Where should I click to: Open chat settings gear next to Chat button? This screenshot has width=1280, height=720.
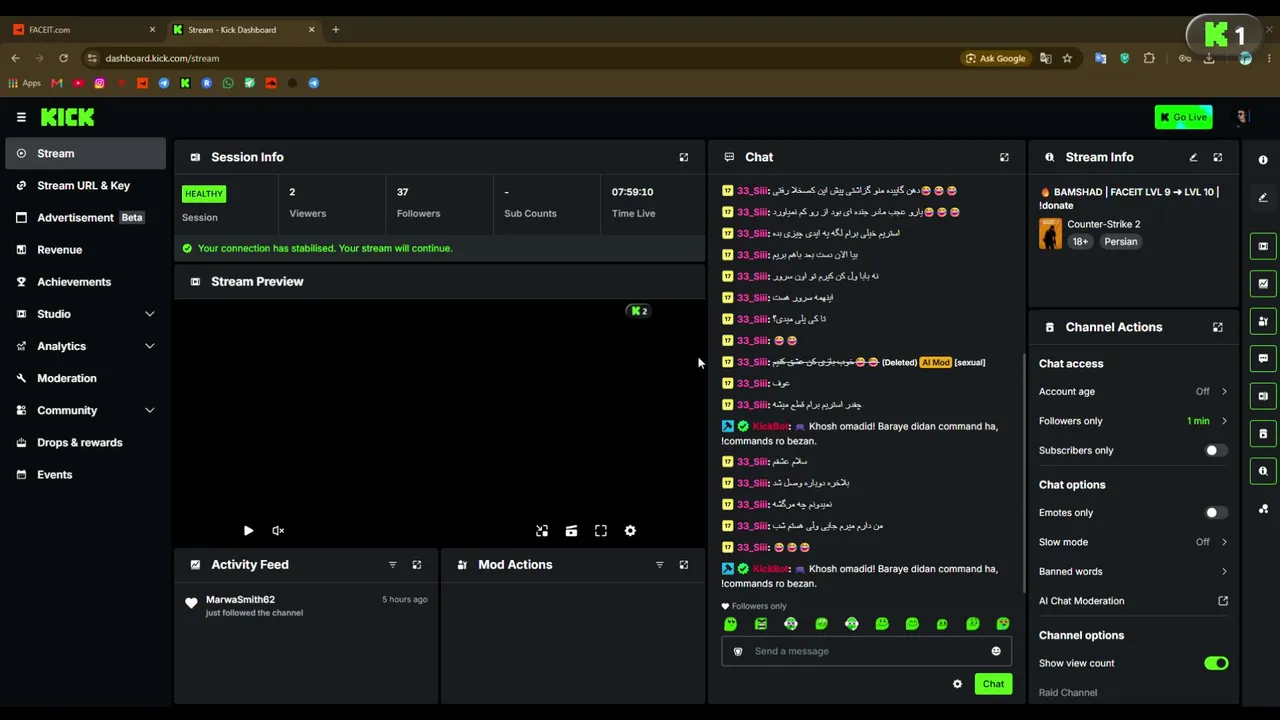pos(957,684)
